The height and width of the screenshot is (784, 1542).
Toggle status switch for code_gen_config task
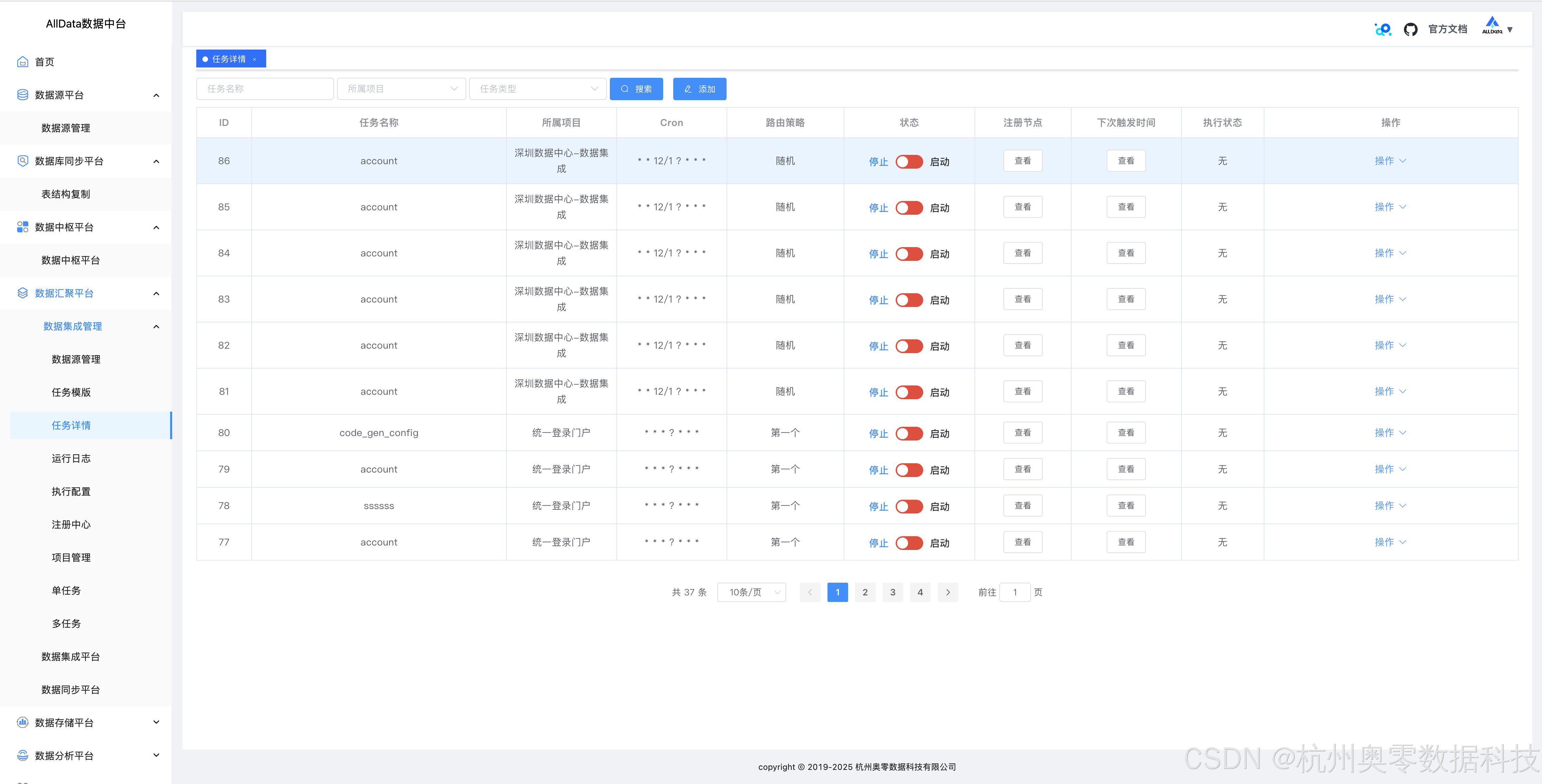(909, 433)
